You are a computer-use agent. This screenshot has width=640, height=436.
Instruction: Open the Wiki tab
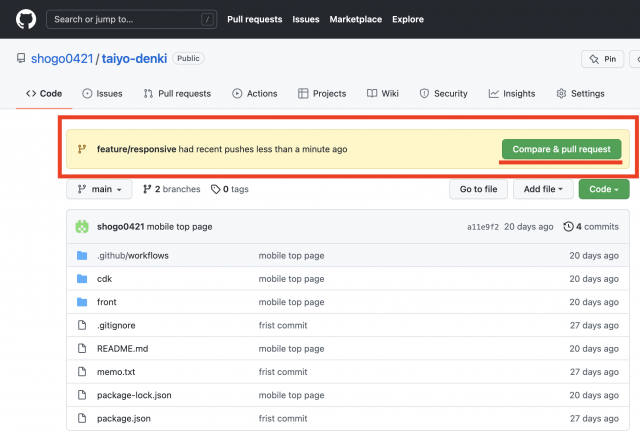(382, 93)
